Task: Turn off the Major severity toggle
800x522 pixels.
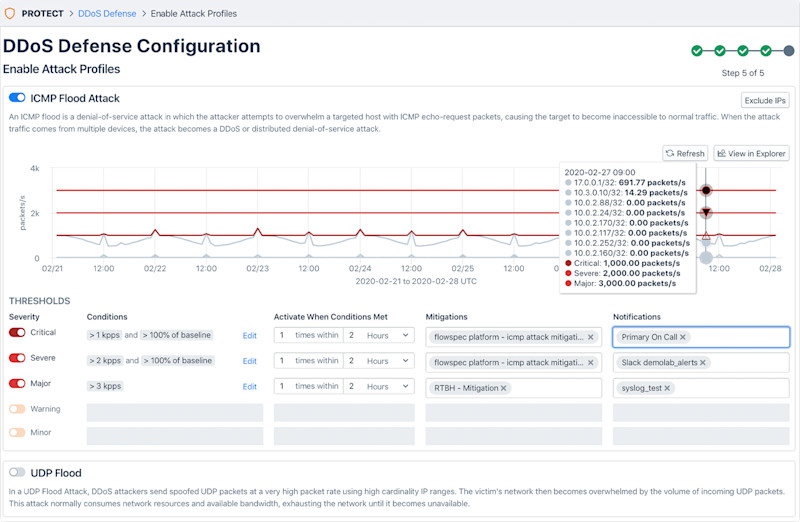Action: point(17,383)
